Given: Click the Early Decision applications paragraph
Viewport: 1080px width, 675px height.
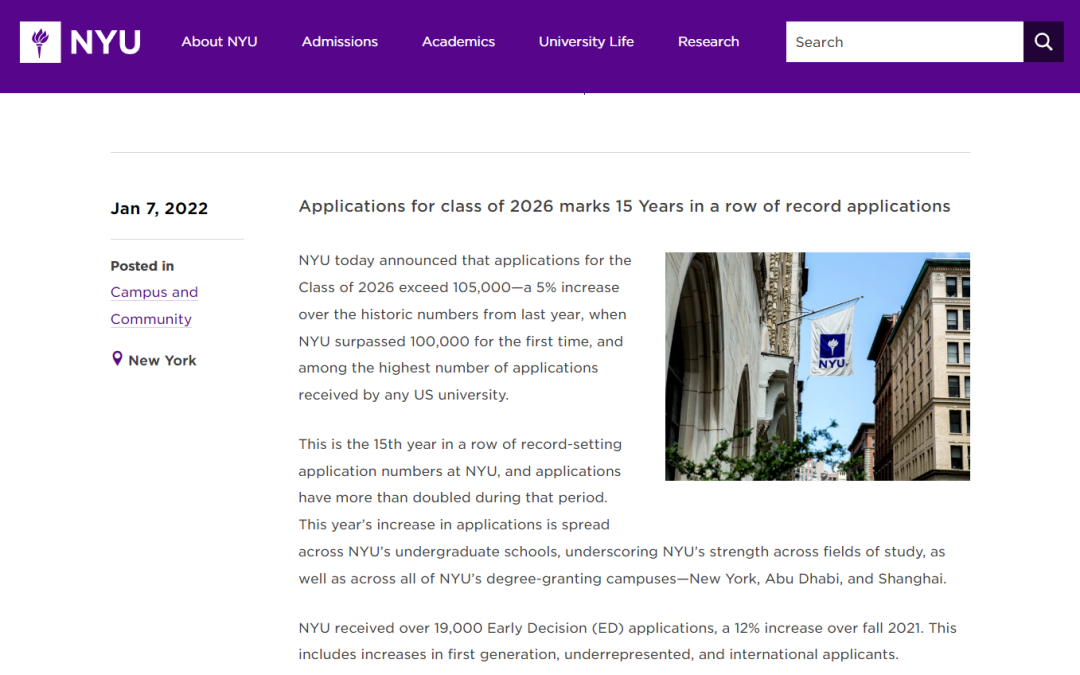Looking at the screenshot, I should point(627,641).
